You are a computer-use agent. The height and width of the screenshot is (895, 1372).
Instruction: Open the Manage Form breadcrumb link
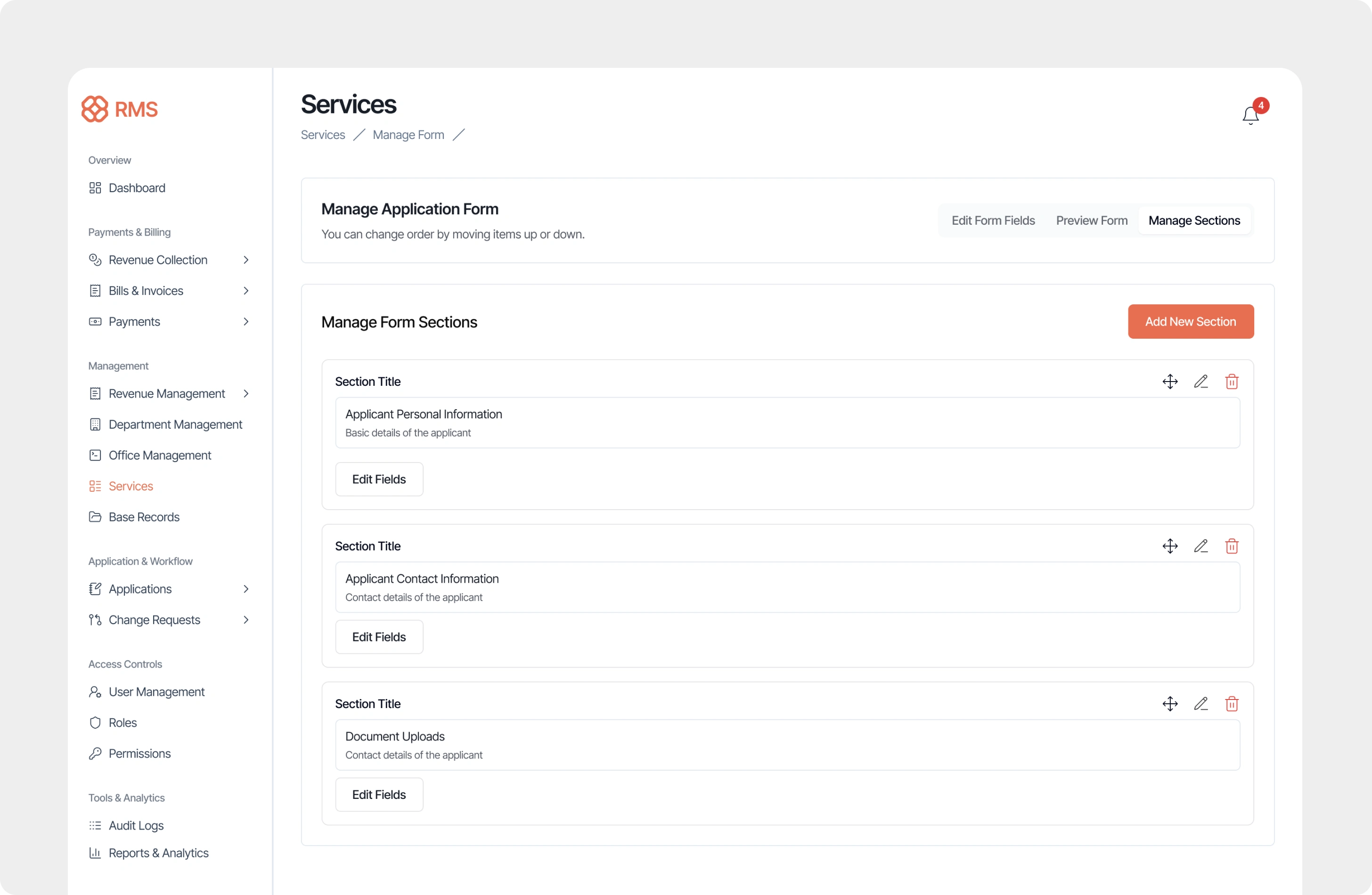pos(408,135)
